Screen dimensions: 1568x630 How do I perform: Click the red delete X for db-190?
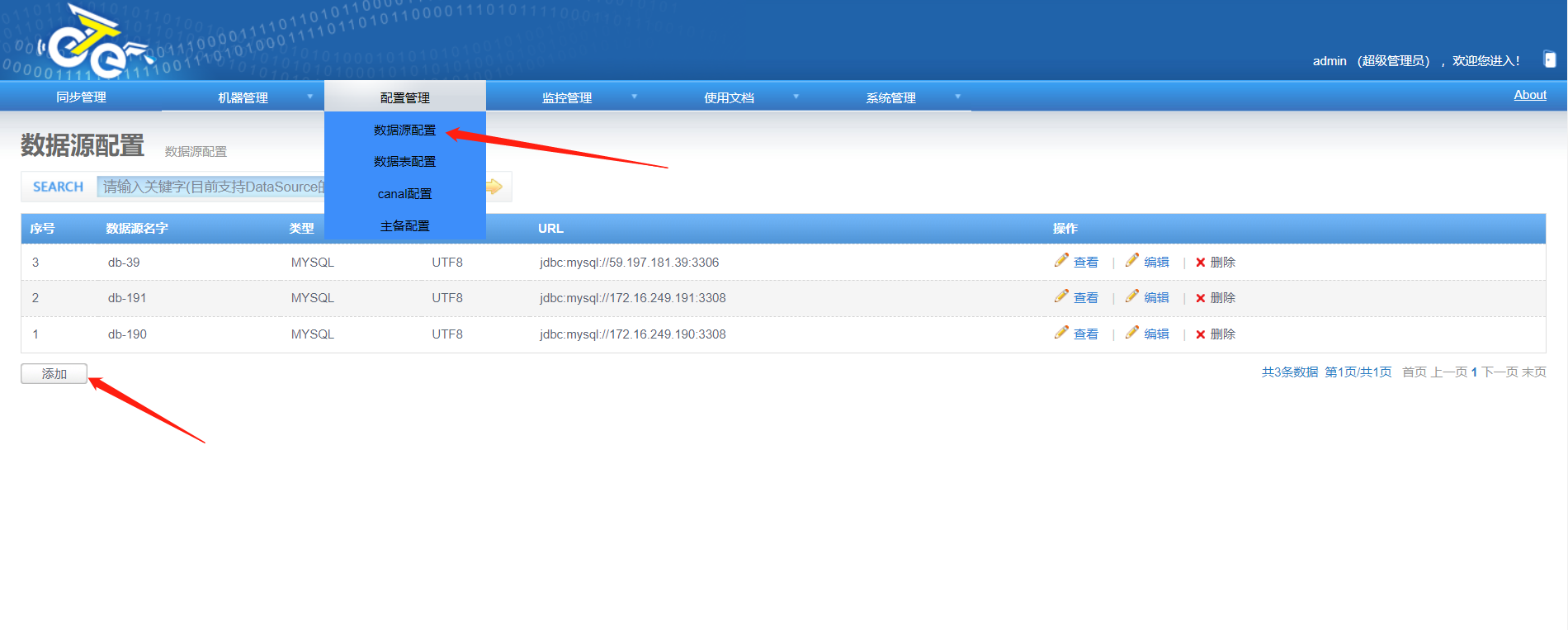click(1201, 334)
